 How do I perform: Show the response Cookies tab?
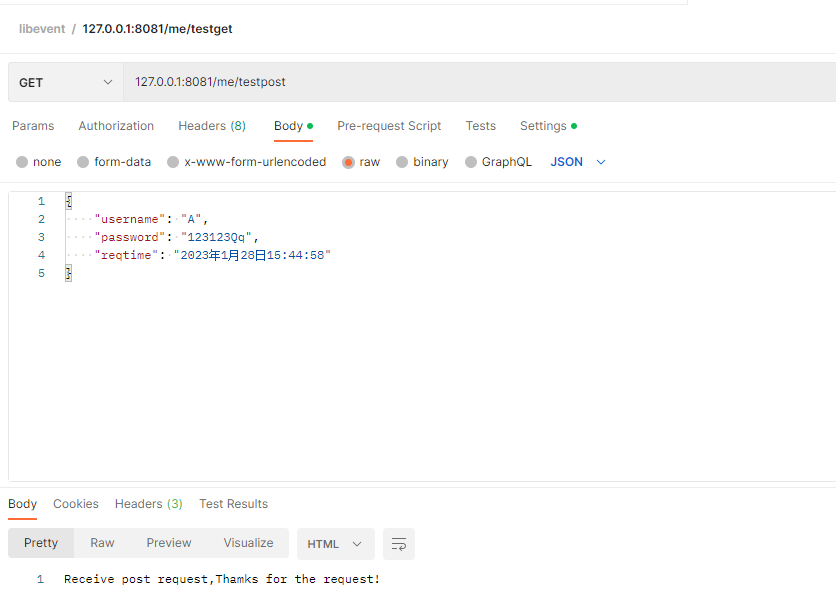point(76,504)
